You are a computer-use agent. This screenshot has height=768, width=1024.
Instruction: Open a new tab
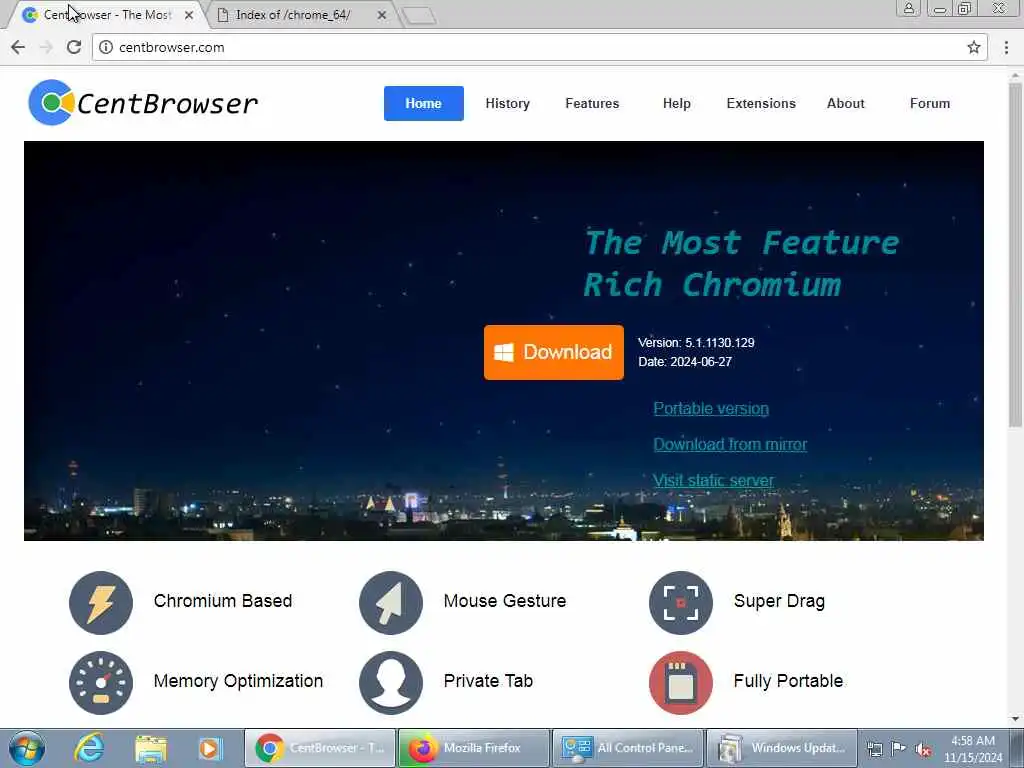point(419,16)
